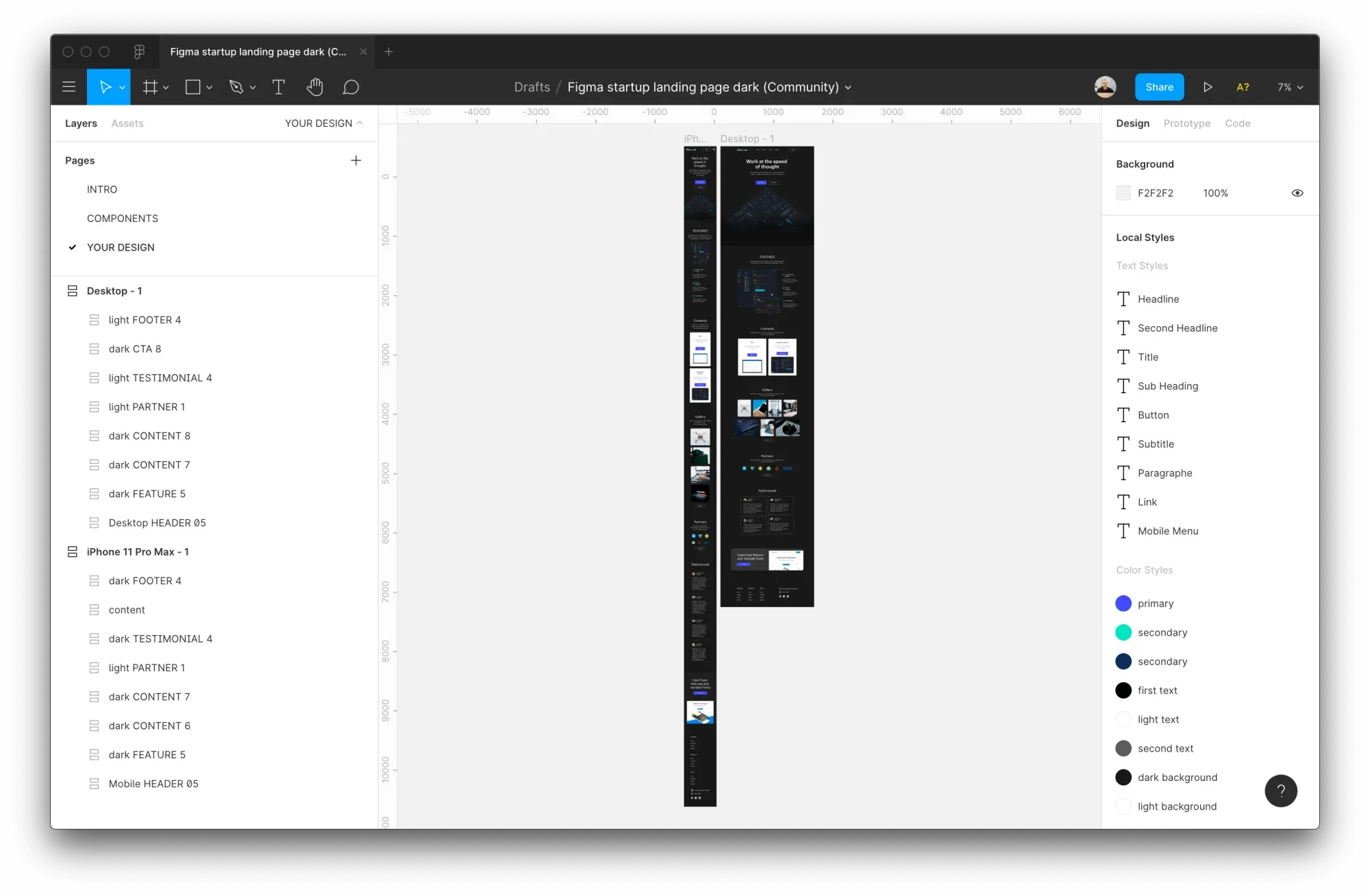The image size is (1370, 896).
Task: Activate the Hand tool
Action: 314,87
